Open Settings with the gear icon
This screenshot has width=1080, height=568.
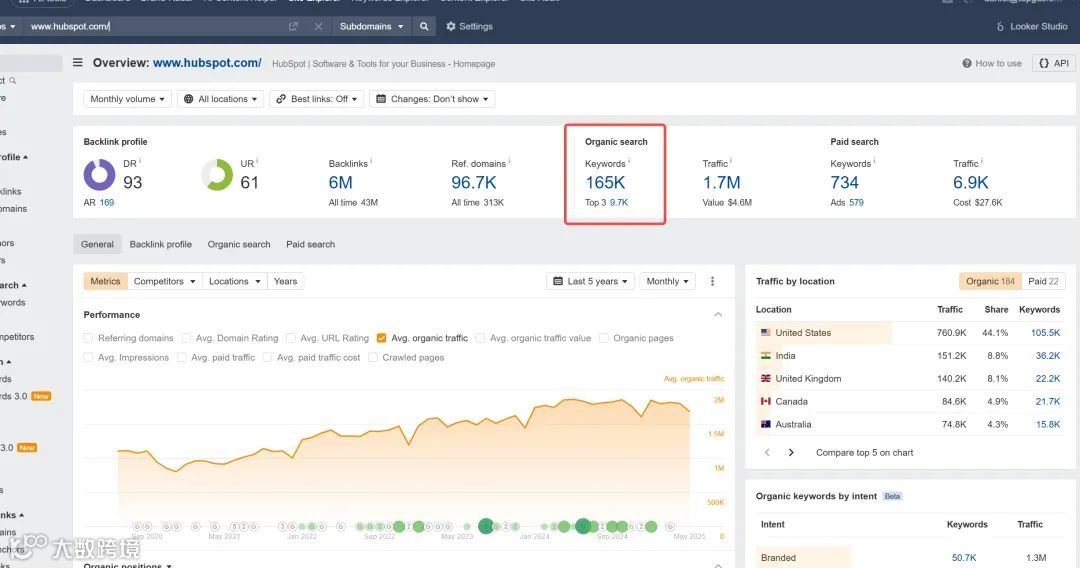click(469, 26)
